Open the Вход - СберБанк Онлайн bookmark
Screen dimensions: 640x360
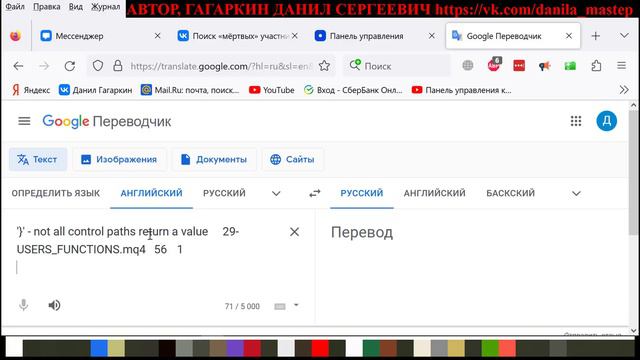[x=353, y=90]
